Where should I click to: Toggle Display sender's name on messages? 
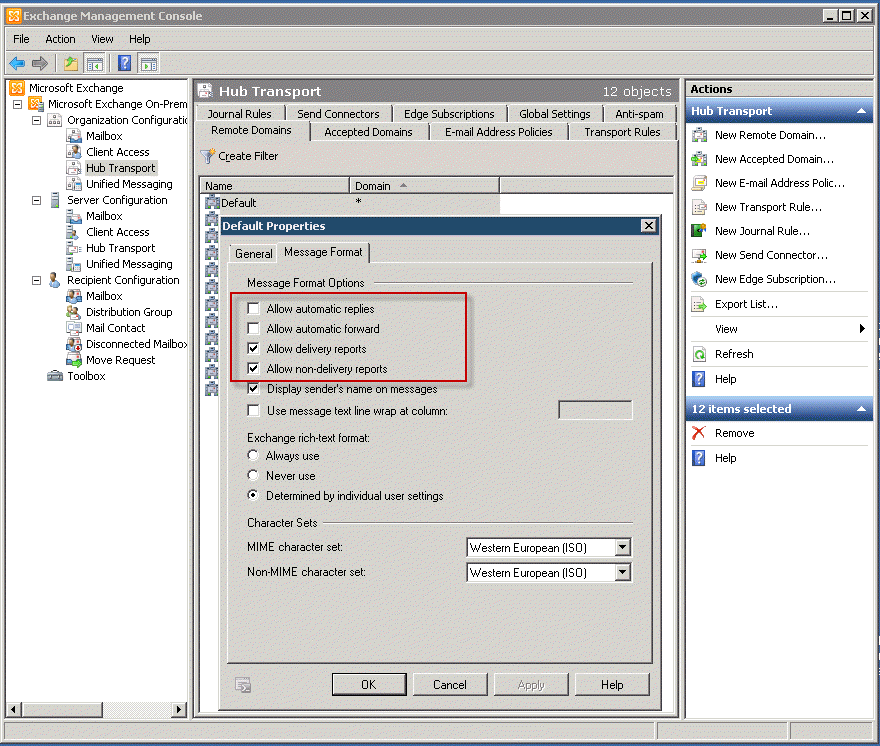tap(254, 388)
